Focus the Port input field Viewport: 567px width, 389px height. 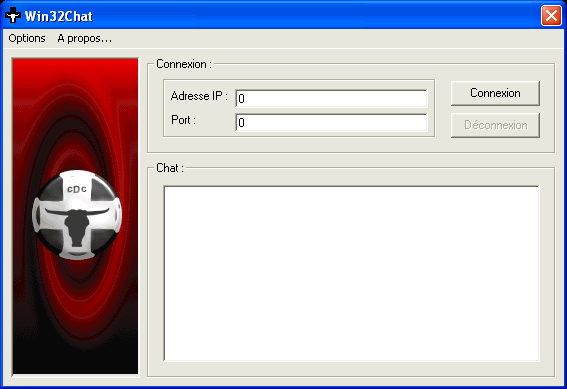(x=331, y=123)
